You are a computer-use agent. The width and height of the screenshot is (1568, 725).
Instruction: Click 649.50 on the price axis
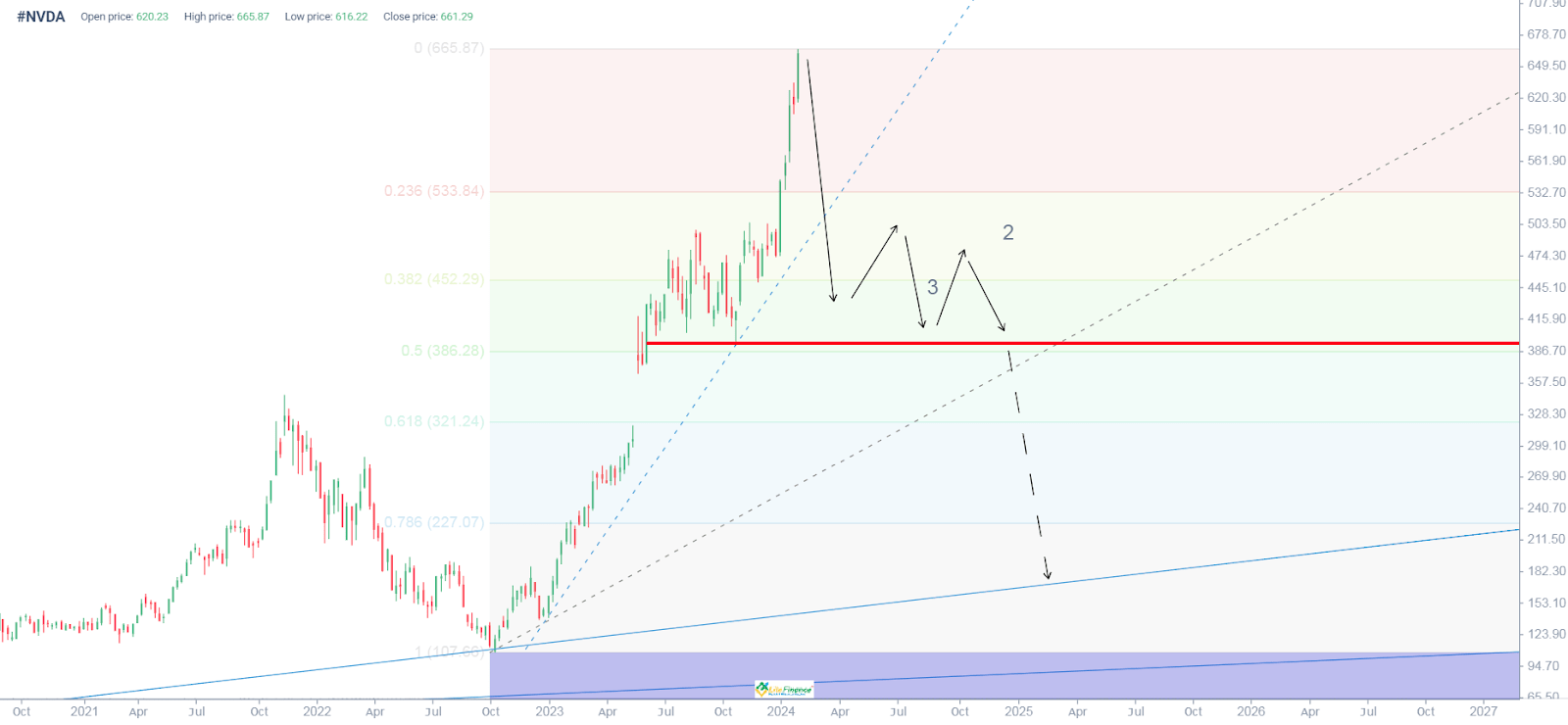[1546, 66]
